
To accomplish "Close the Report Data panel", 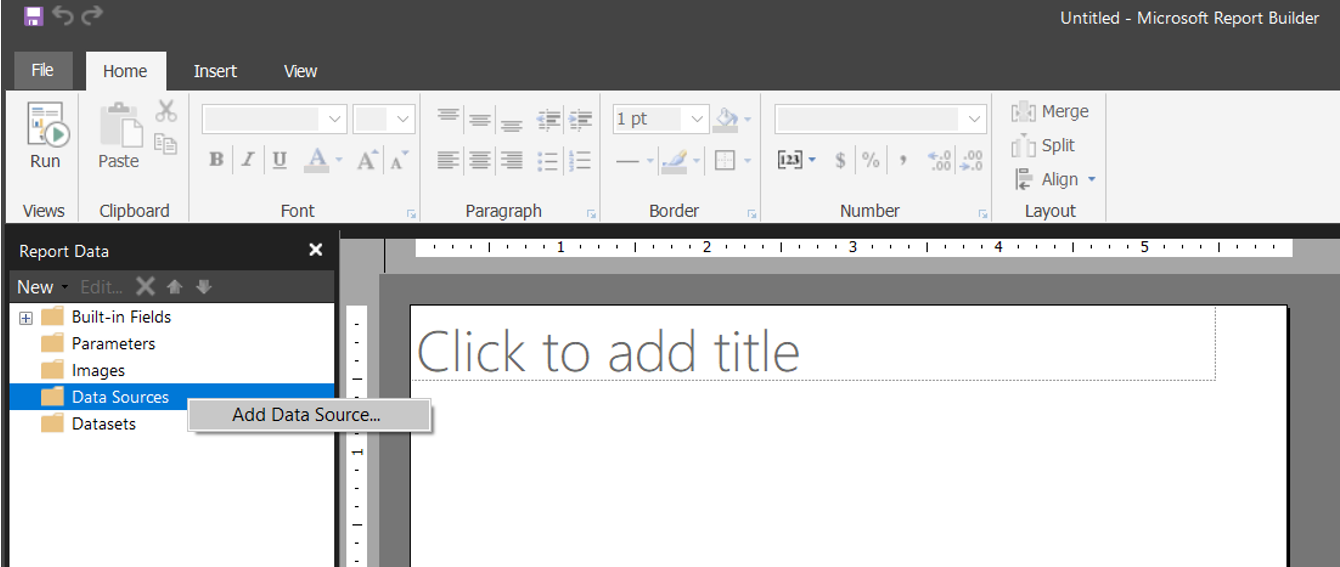I will tap(316, 250).
